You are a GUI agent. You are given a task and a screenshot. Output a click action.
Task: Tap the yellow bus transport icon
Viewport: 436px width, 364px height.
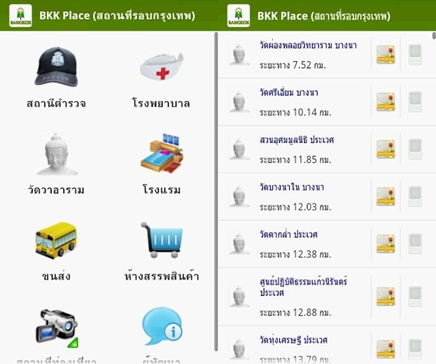click(56, 240)
